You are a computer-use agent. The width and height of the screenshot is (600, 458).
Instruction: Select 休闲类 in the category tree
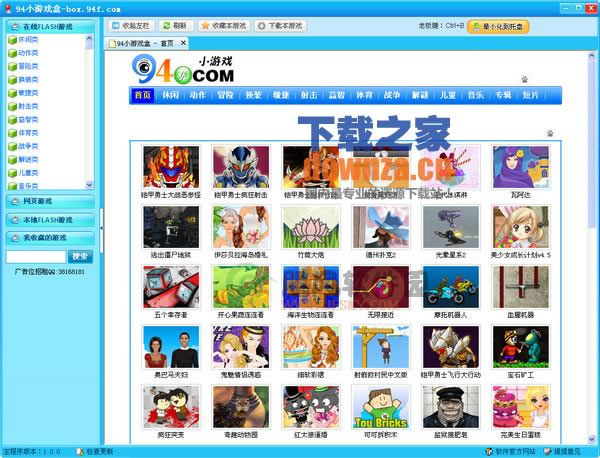click(x=30, y=39)
